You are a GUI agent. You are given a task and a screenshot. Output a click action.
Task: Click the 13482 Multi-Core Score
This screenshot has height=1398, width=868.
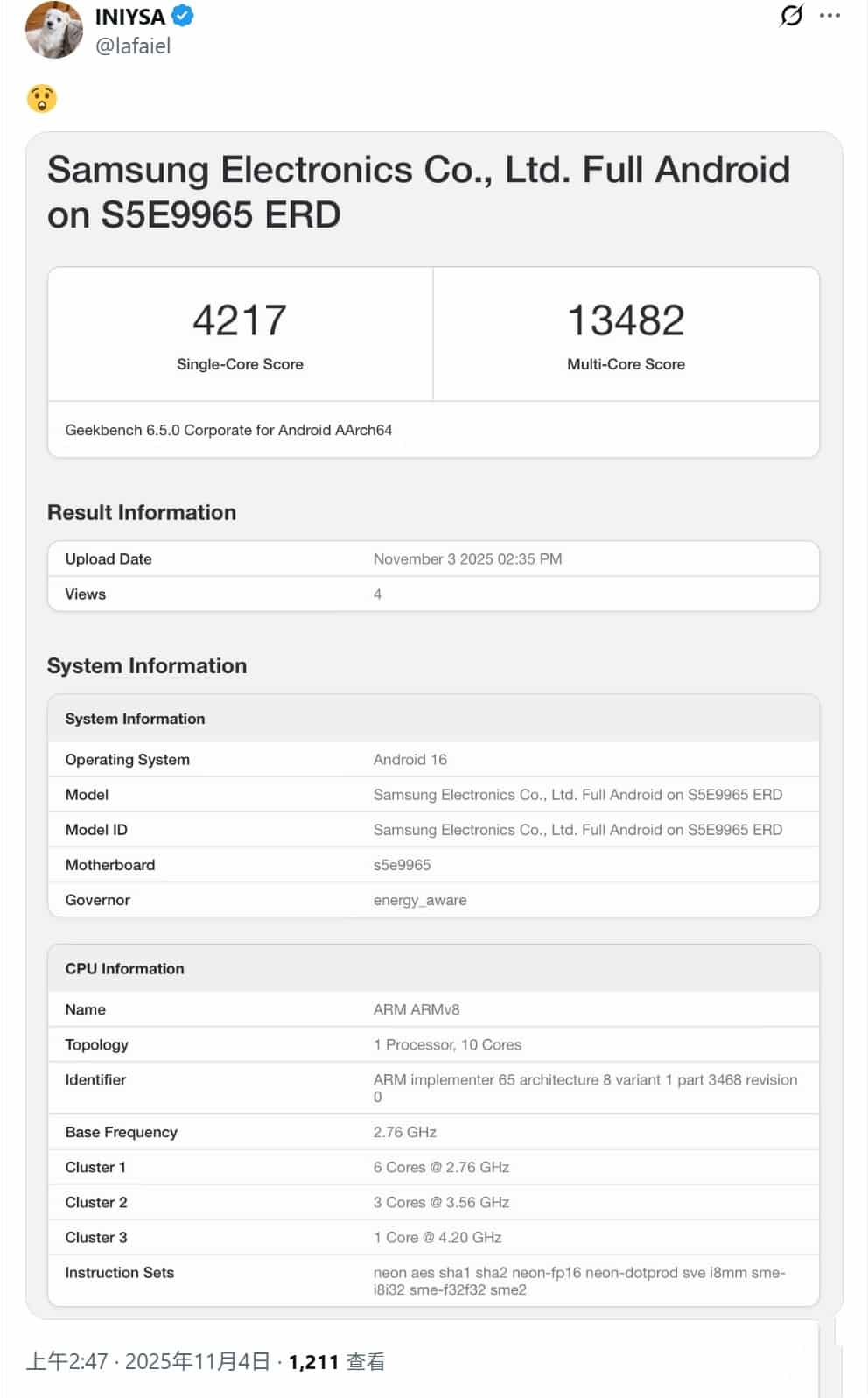point(626,320)
